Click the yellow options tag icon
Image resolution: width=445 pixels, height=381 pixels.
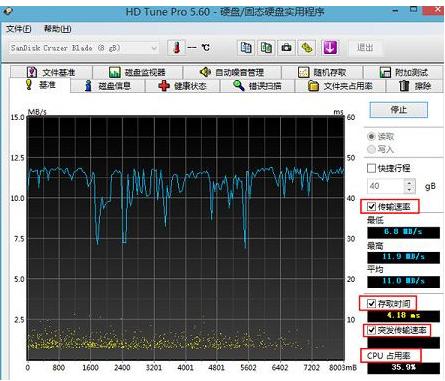[x=307, y=48]
